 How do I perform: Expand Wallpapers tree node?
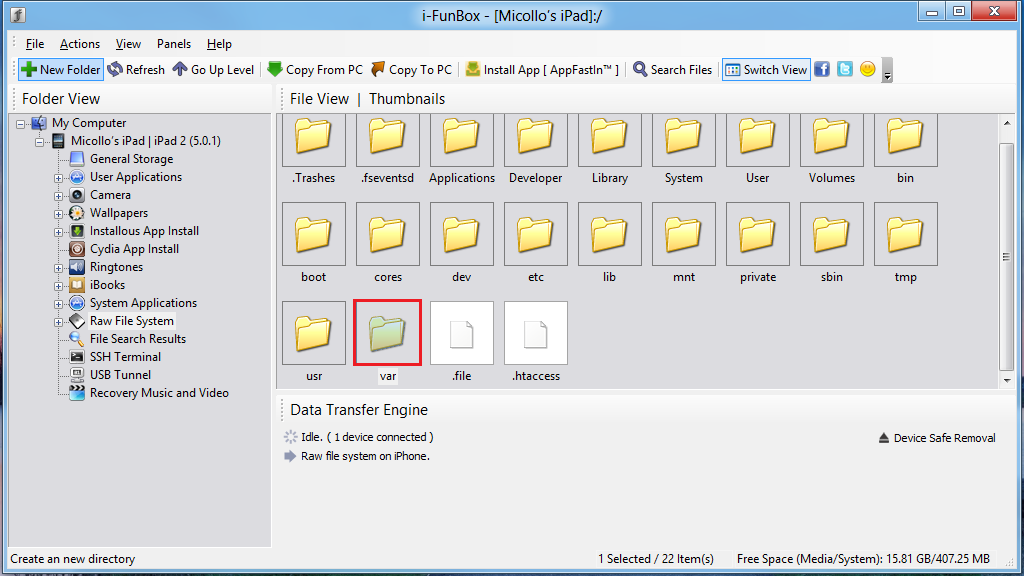pyautogui.click(x=58, y=214)
